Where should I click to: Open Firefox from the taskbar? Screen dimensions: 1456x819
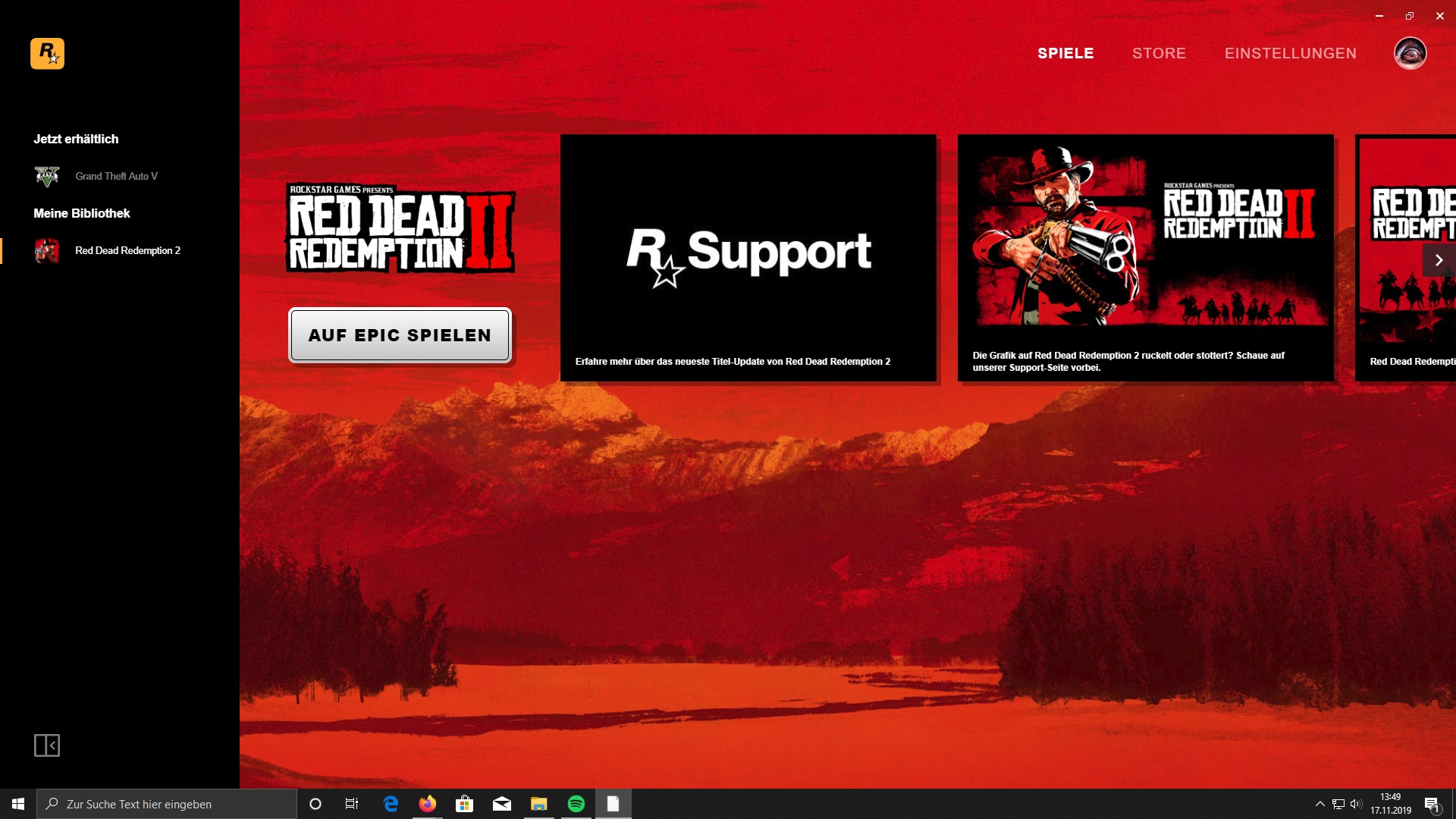[x=428, y=804]
